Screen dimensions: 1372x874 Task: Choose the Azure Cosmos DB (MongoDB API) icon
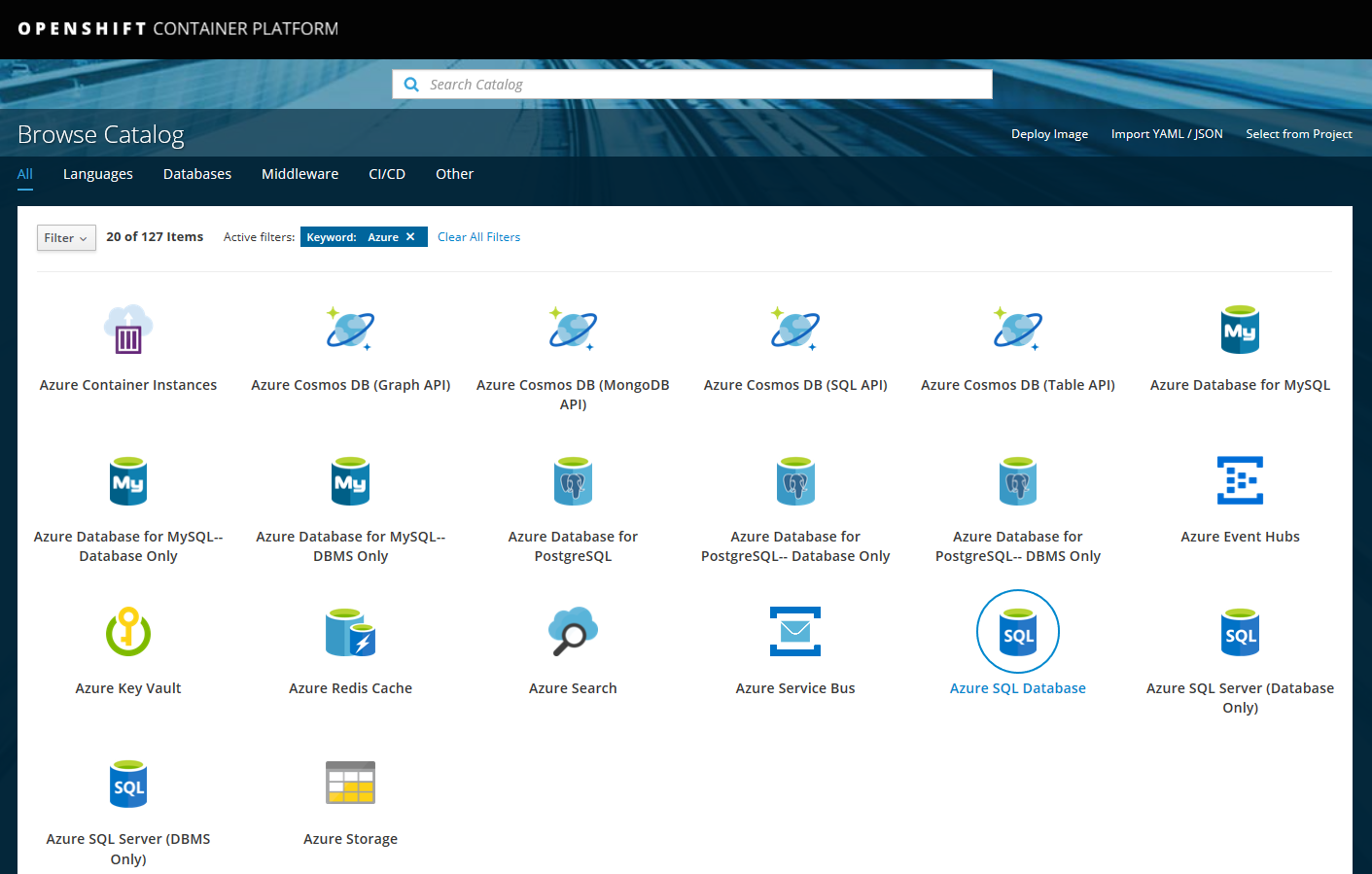point(573,330)
